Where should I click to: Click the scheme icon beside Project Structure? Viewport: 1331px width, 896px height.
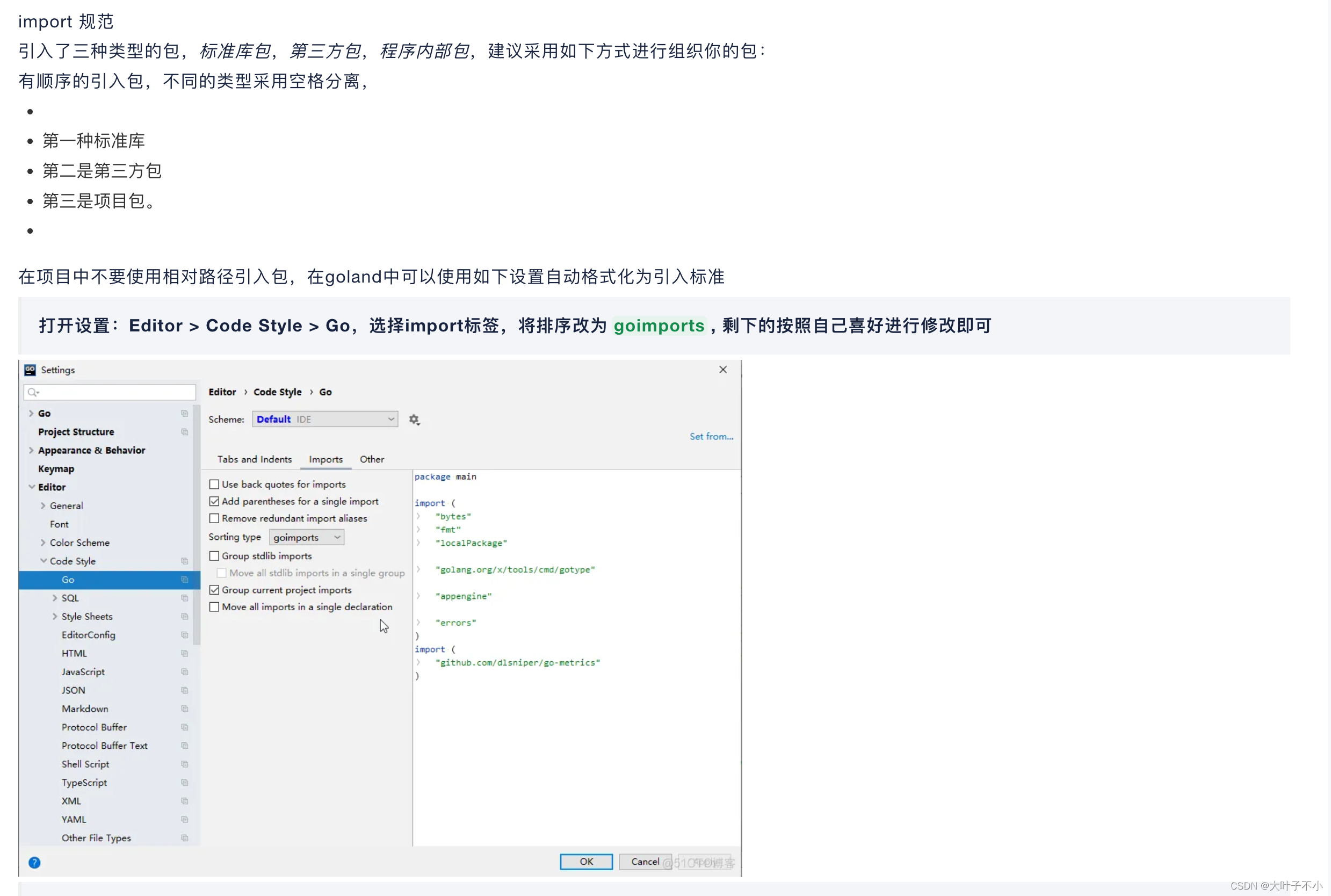(x=184, y=432)
